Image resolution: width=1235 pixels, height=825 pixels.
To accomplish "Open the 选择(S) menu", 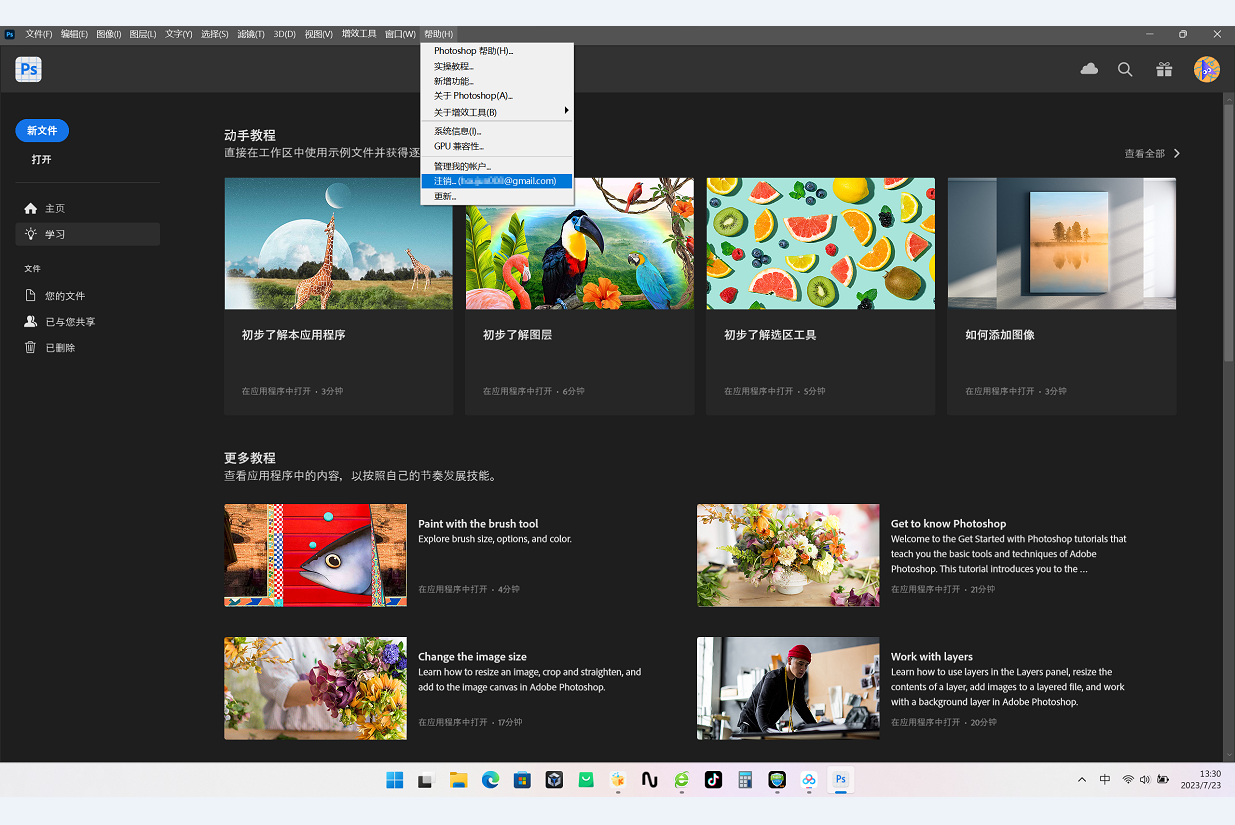I will [214, 34].
